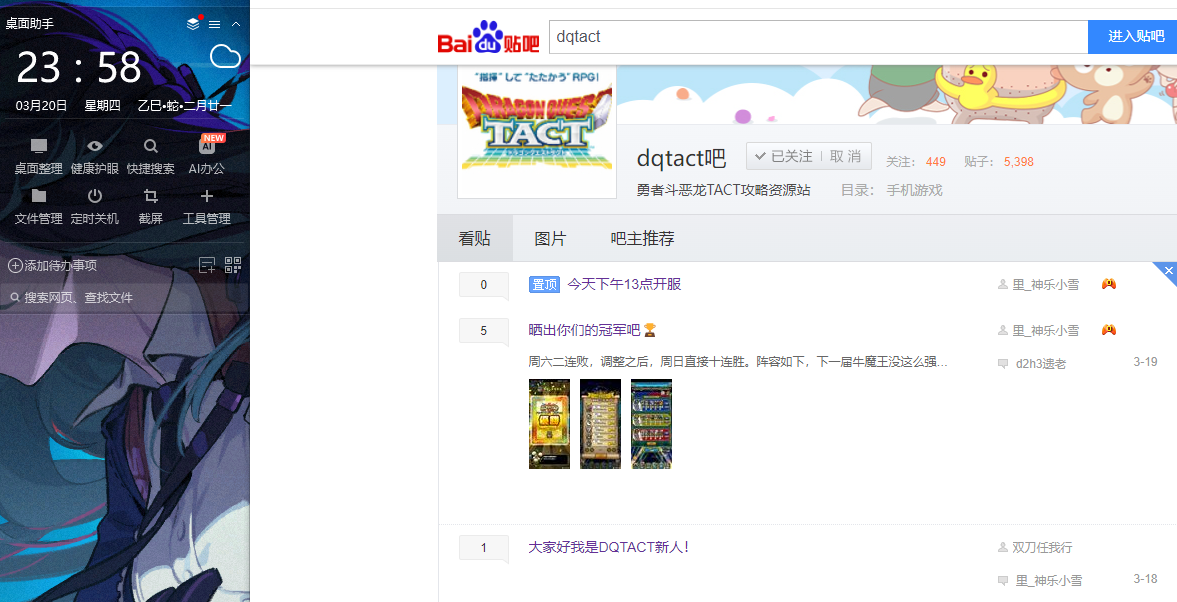Click the 3-19 reply date
Viewport: 1177px width, 602px height.
(1145, 362)
